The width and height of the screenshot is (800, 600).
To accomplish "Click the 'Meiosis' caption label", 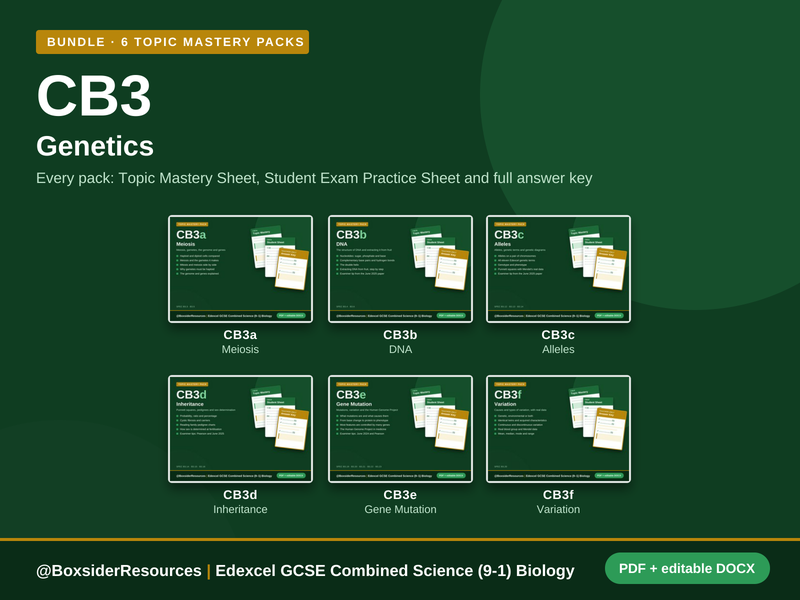I will (x=240, y=349).
